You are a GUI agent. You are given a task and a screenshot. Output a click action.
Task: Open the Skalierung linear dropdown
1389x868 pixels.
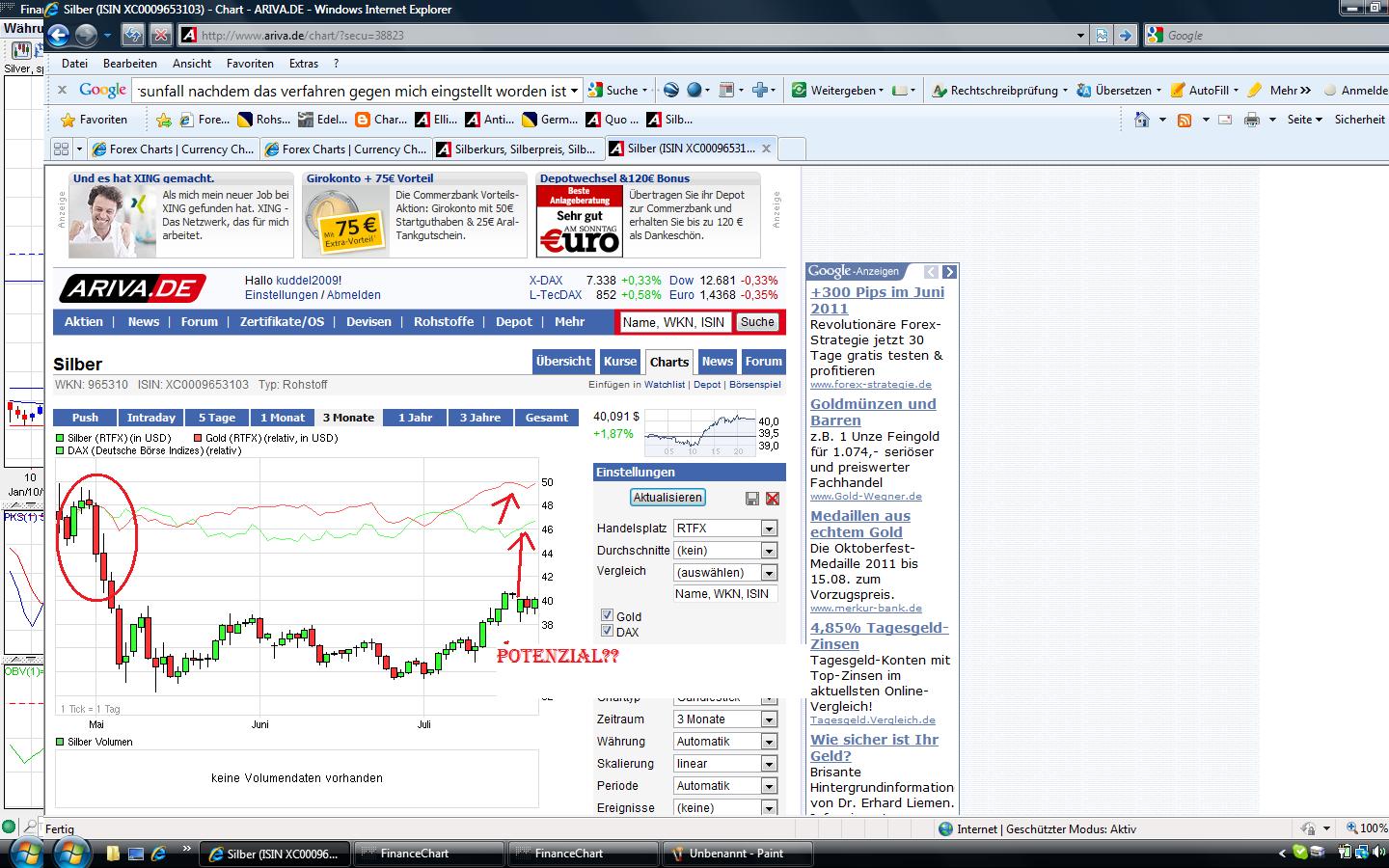click(769, 764)
